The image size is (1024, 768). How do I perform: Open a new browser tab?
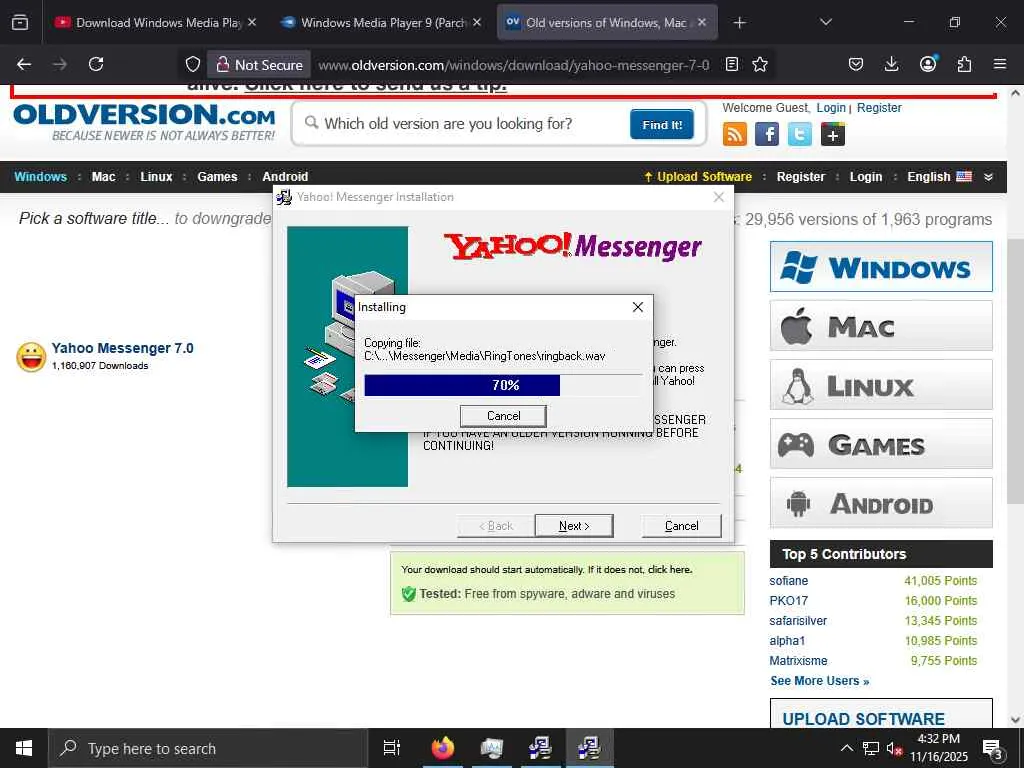tap(739, 23)
